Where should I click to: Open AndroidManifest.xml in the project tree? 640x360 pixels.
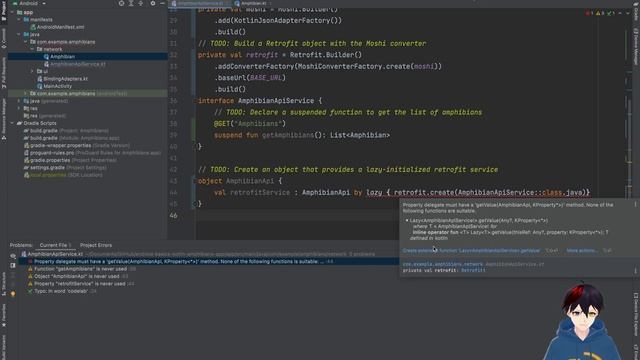[60, 27]
